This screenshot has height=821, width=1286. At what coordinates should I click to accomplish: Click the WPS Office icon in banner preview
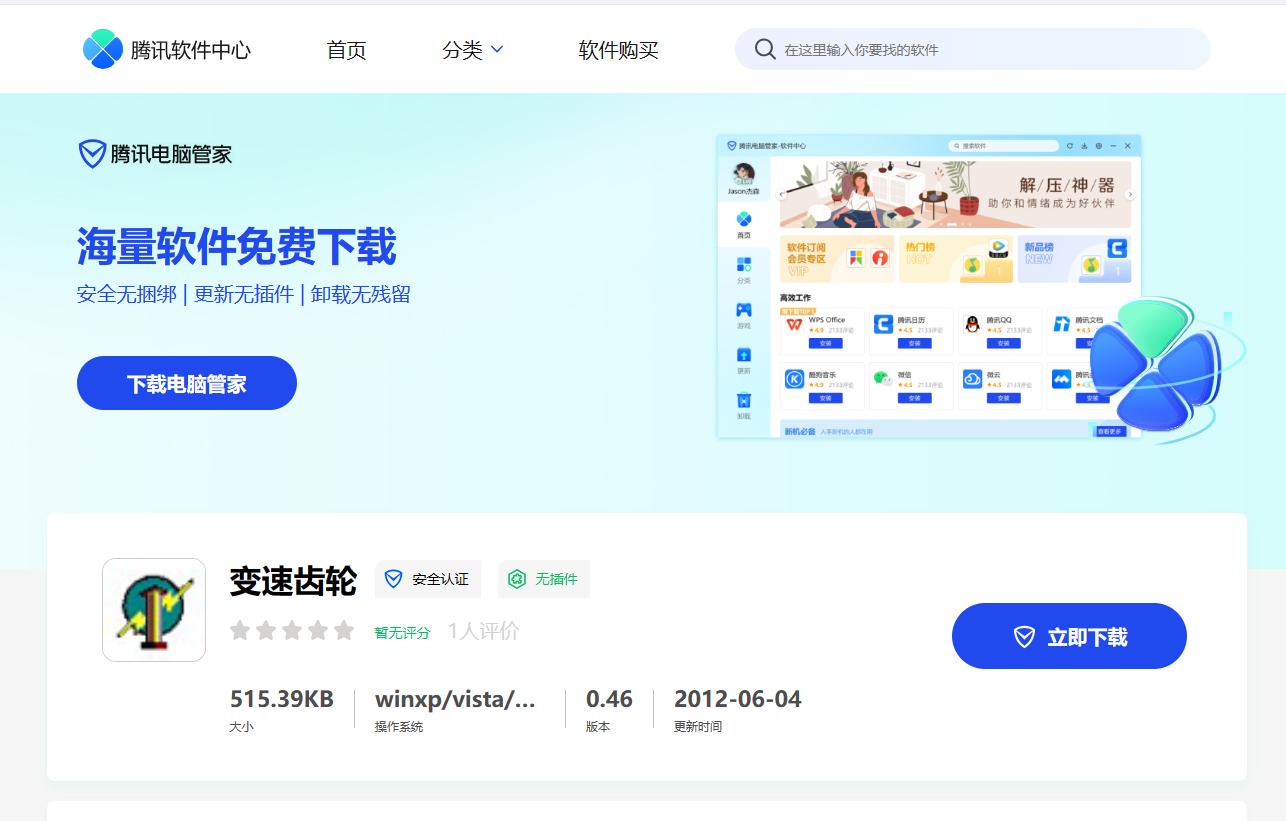point(794,324)
